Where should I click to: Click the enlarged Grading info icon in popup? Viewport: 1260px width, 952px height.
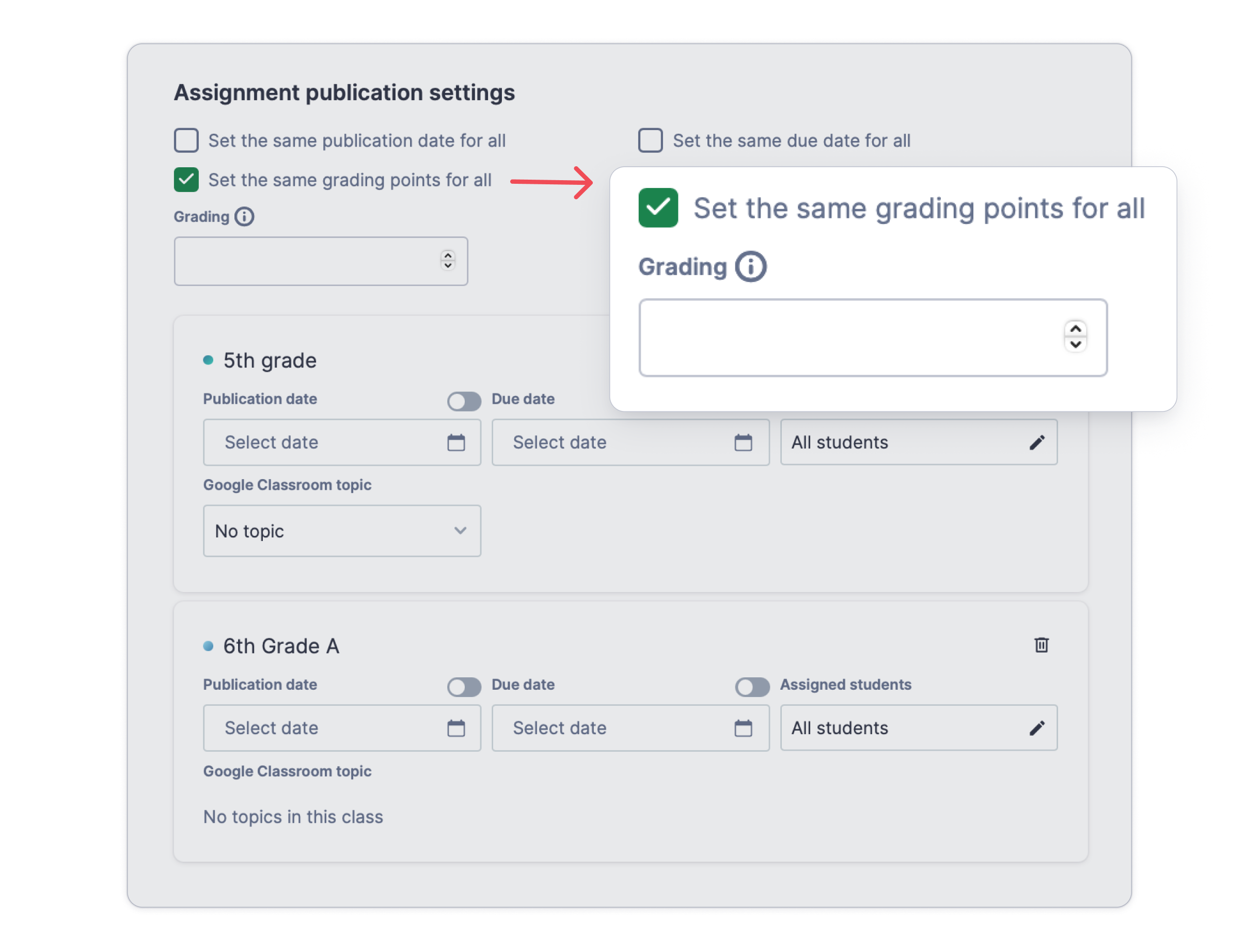pyautogui.click(x=750, y=266)
